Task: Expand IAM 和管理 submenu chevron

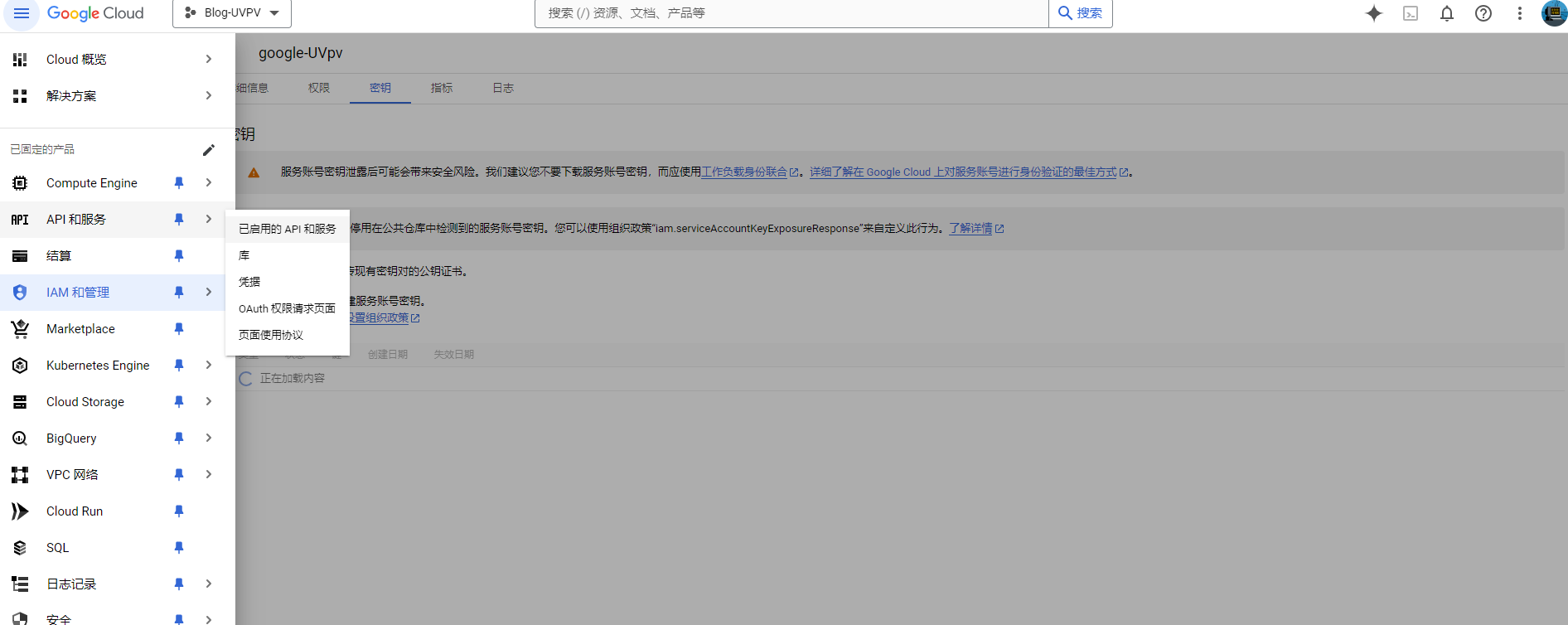Action: pos(209,293)
